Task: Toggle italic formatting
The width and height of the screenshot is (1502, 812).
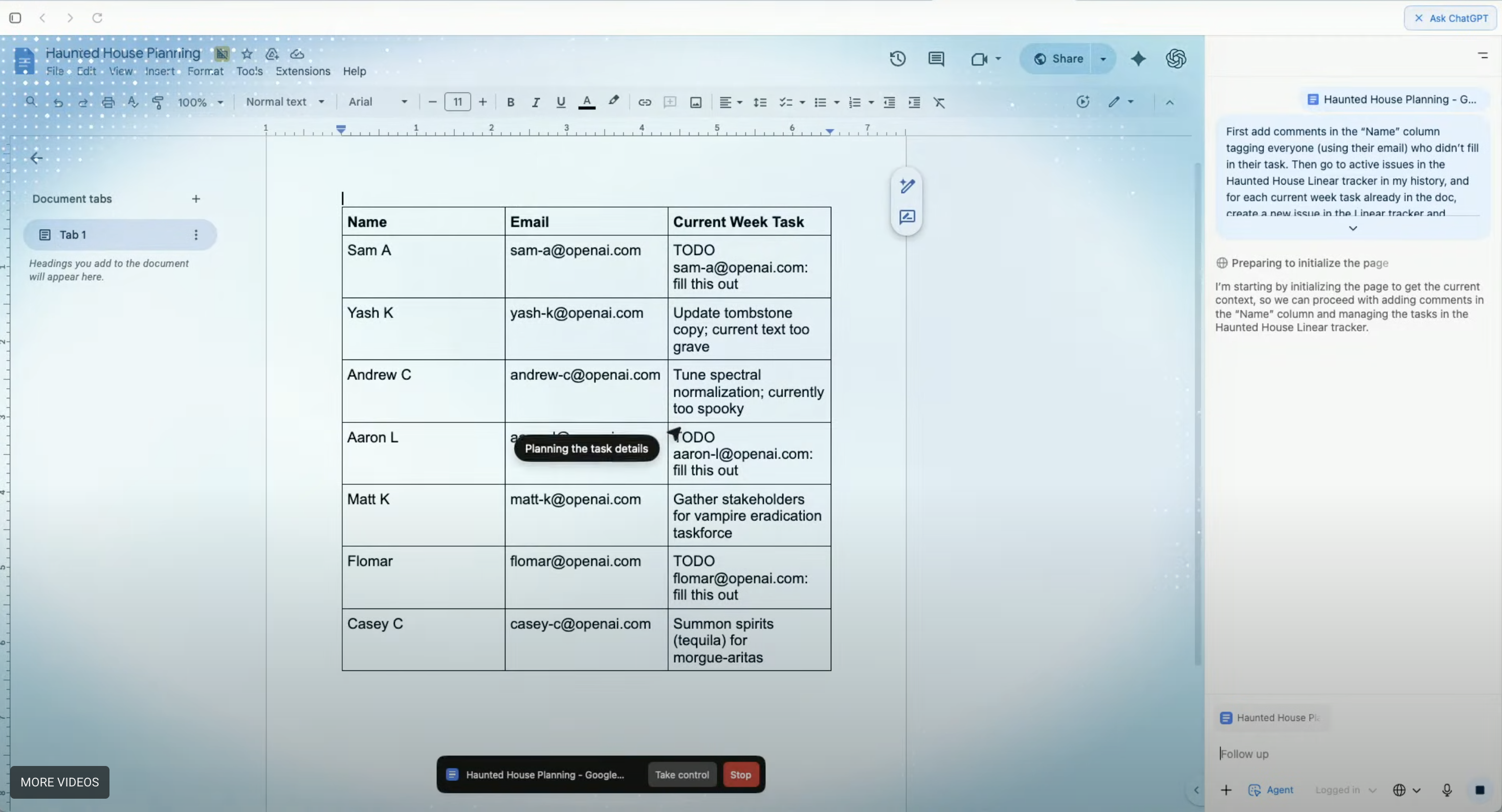Action: click(535, 103)
